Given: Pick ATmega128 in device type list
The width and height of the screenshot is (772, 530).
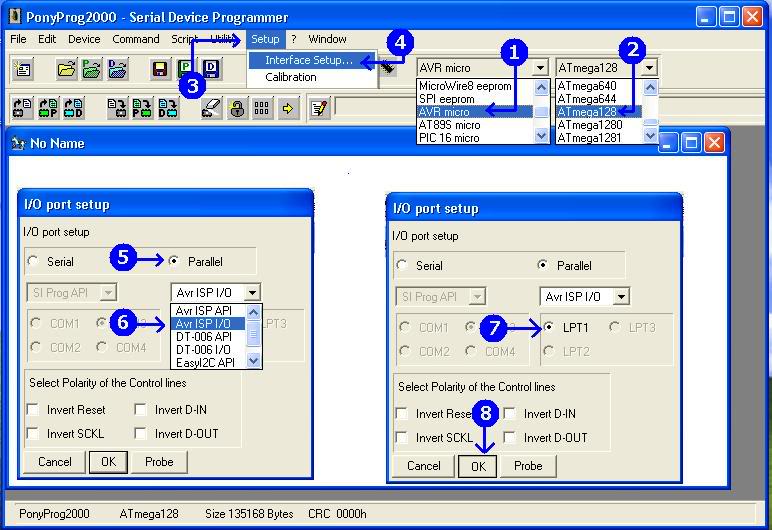Looking at the screenshot, I should [599, 112].
